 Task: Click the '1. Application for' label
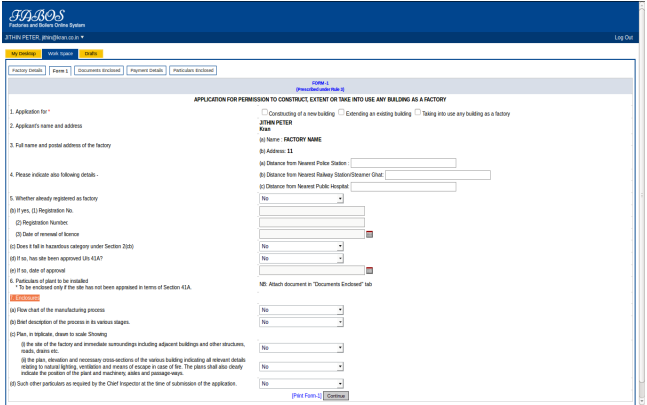[x=30, y=112]
